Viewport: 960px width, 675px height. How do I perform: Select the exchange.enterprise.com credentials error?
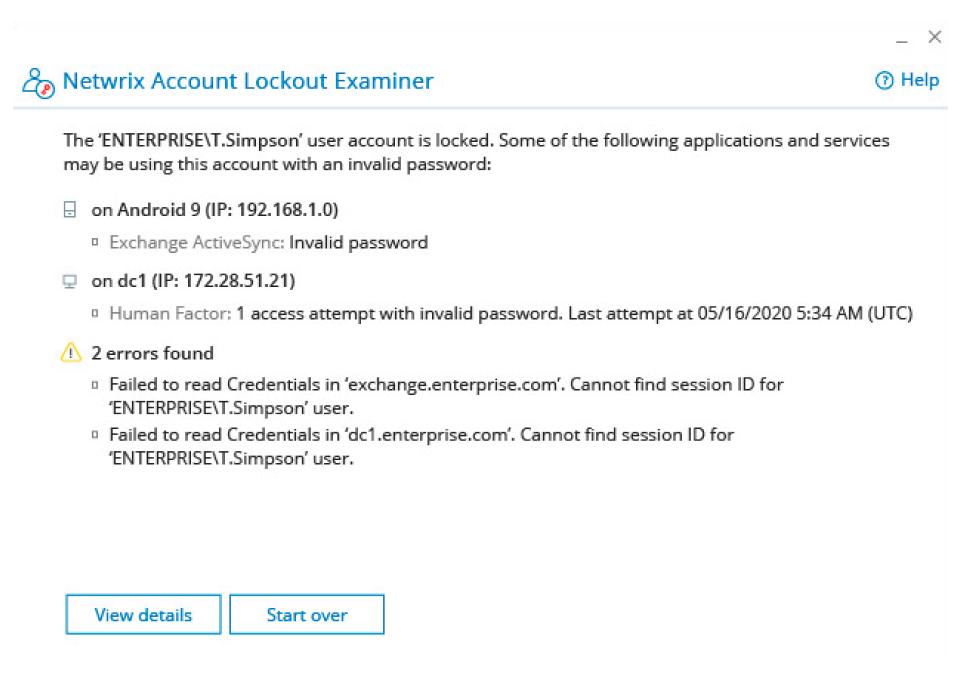coord(446,396)
